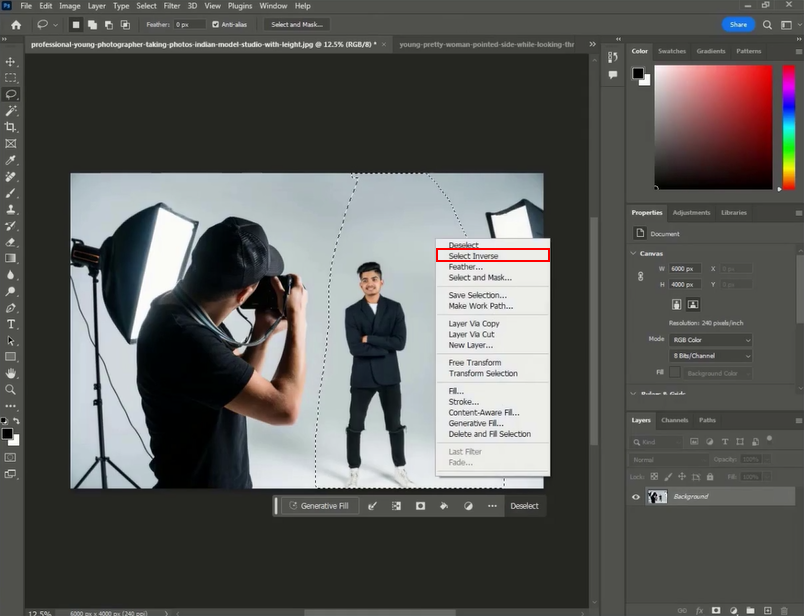
Task: Open more options in contextual task bar
Action: pyautogui.click(x=492, y=506)
